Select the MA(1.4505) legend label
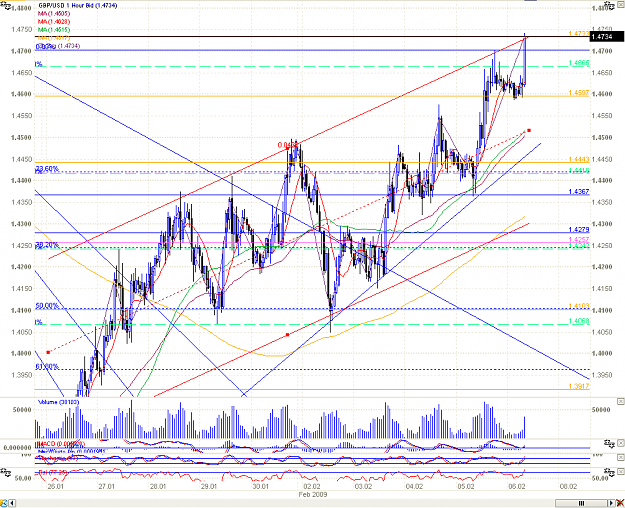 pyautogui.click(x=54, y=14)
